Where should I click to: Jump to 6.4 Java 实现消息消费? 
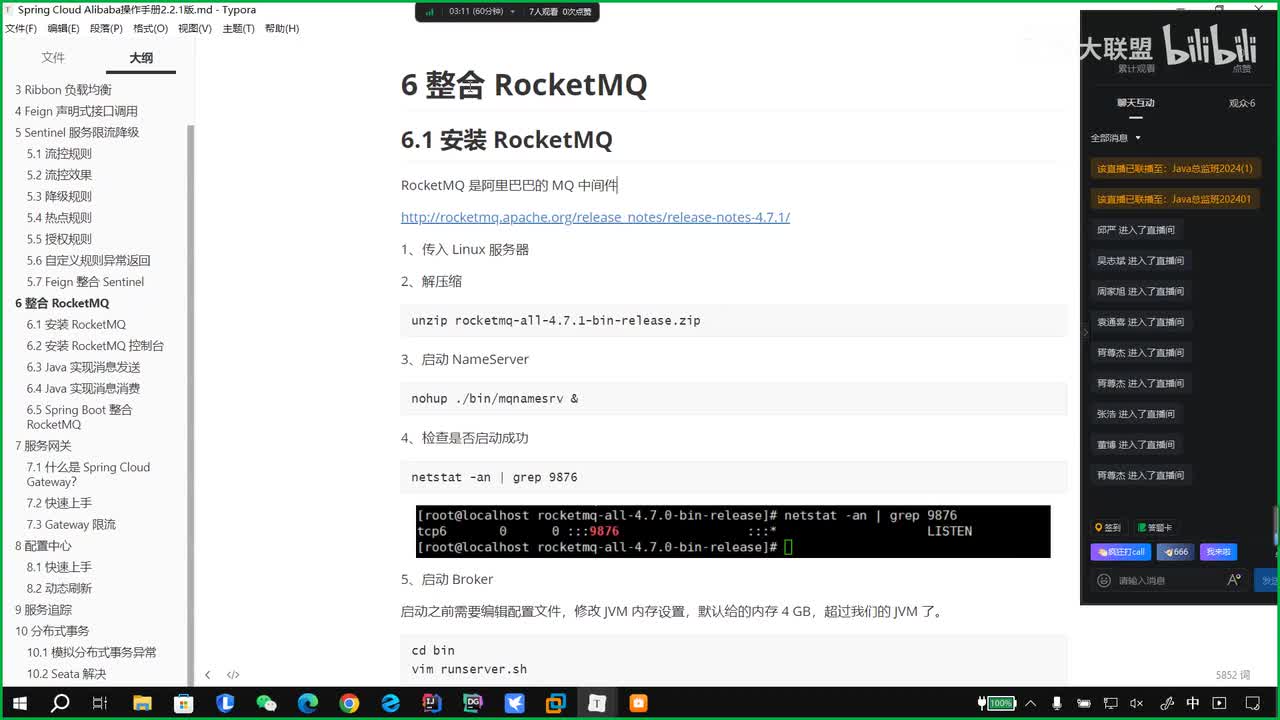[x=83, y=389]
